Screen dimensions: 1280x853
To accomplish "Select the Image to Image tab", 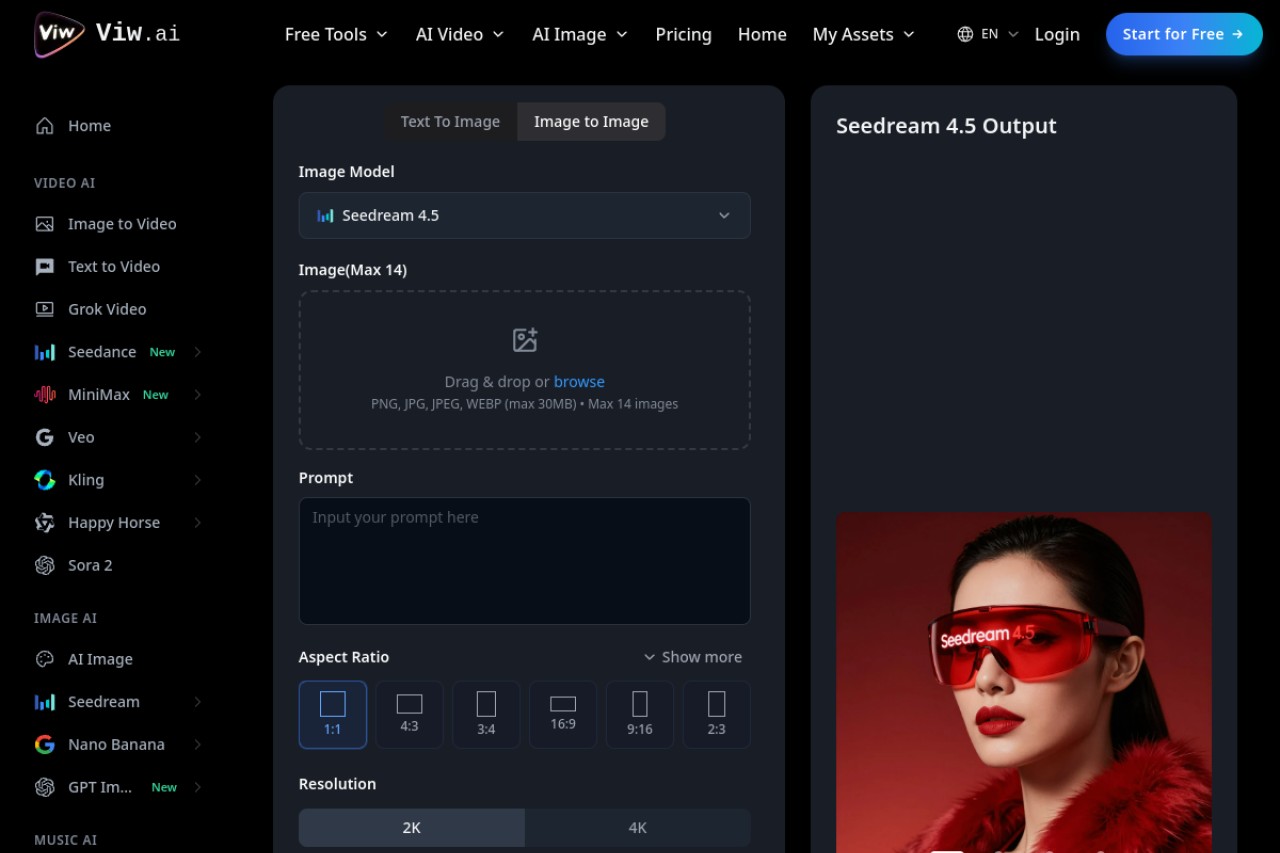I will coord(591,121).
